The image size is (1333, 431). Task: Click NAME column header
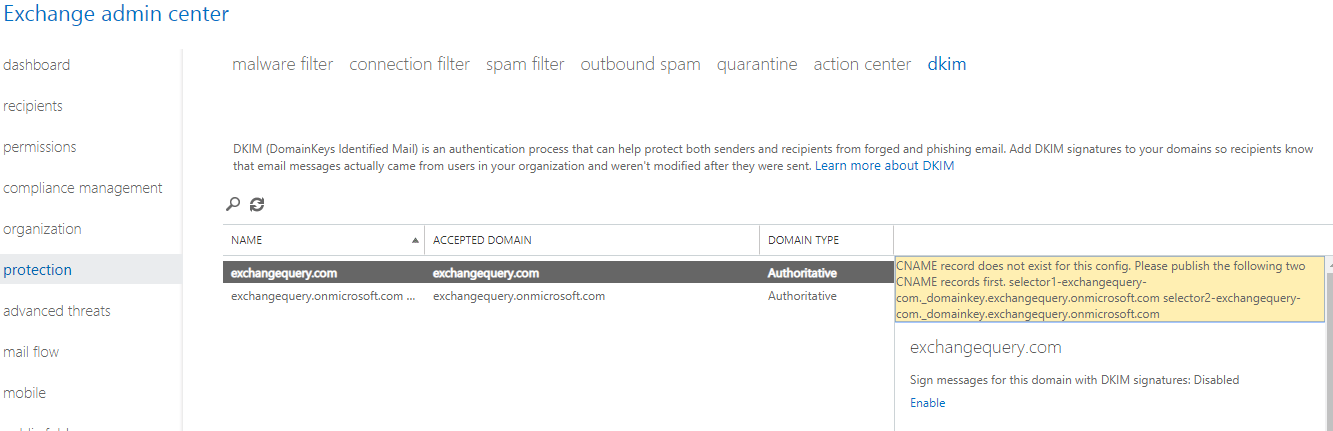pos(324,240)
